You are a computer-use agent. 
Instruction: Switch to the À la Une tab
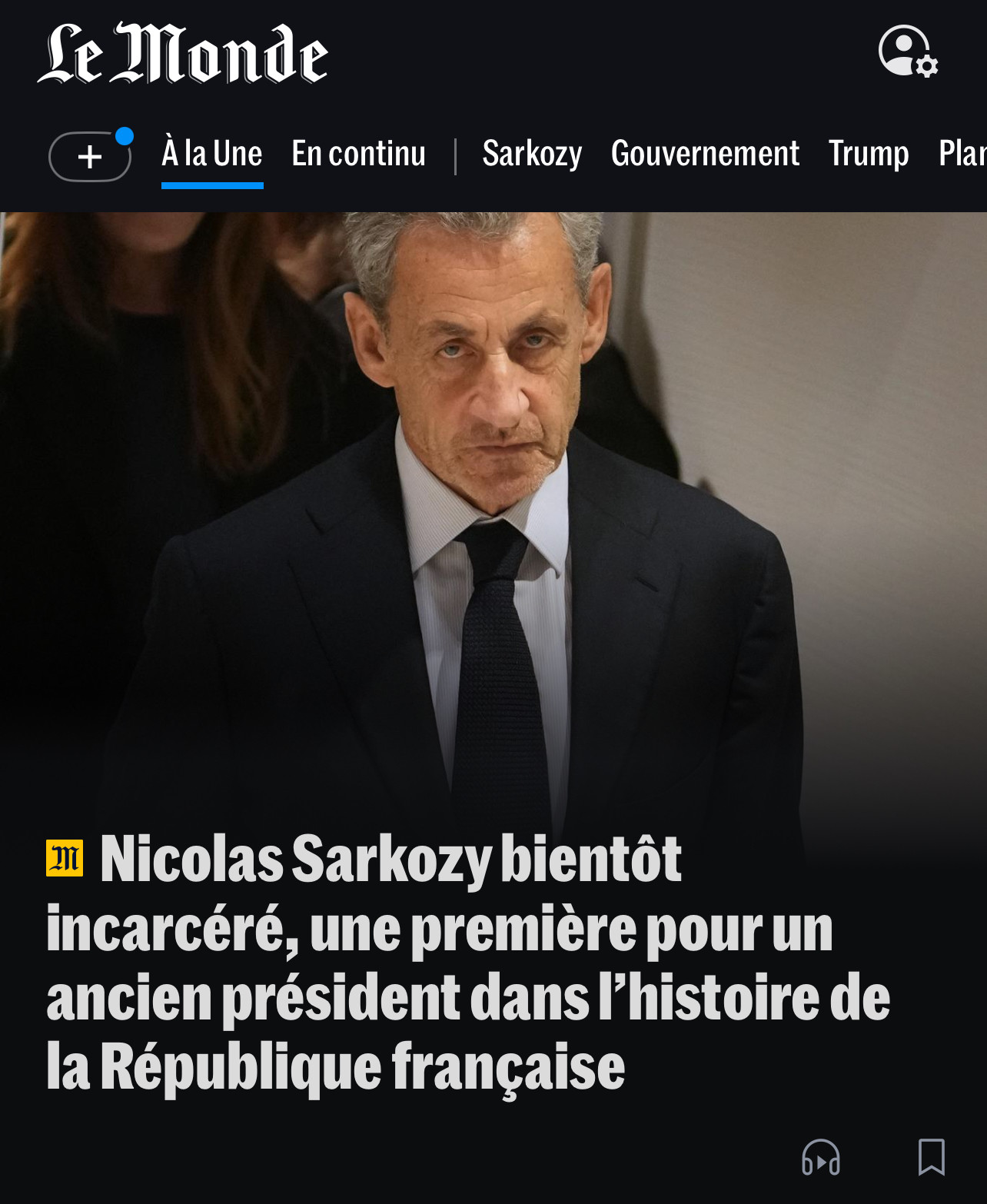pos(212,153)
